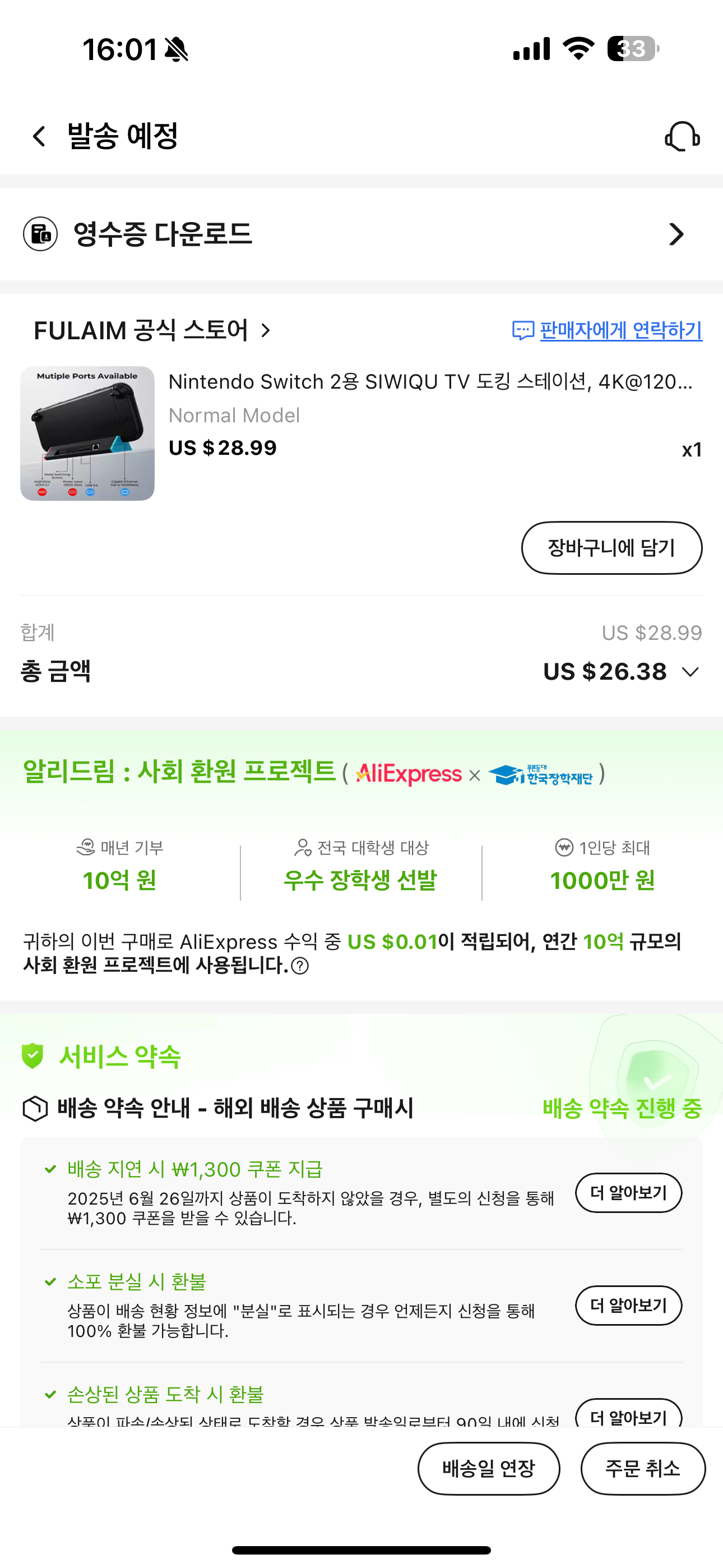Tap 배송일 연장 button
Viewport: 723px width, 1568px height.
tap(488, 1468)
